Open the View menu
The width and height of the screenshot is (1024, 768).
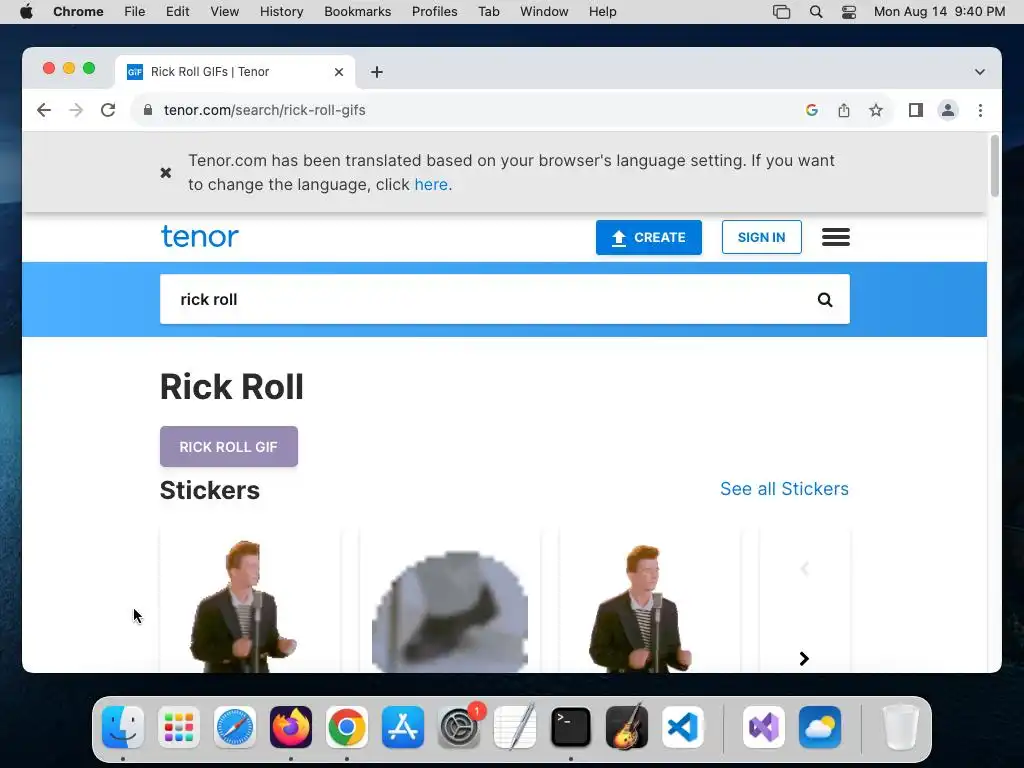tap(224, 12)
